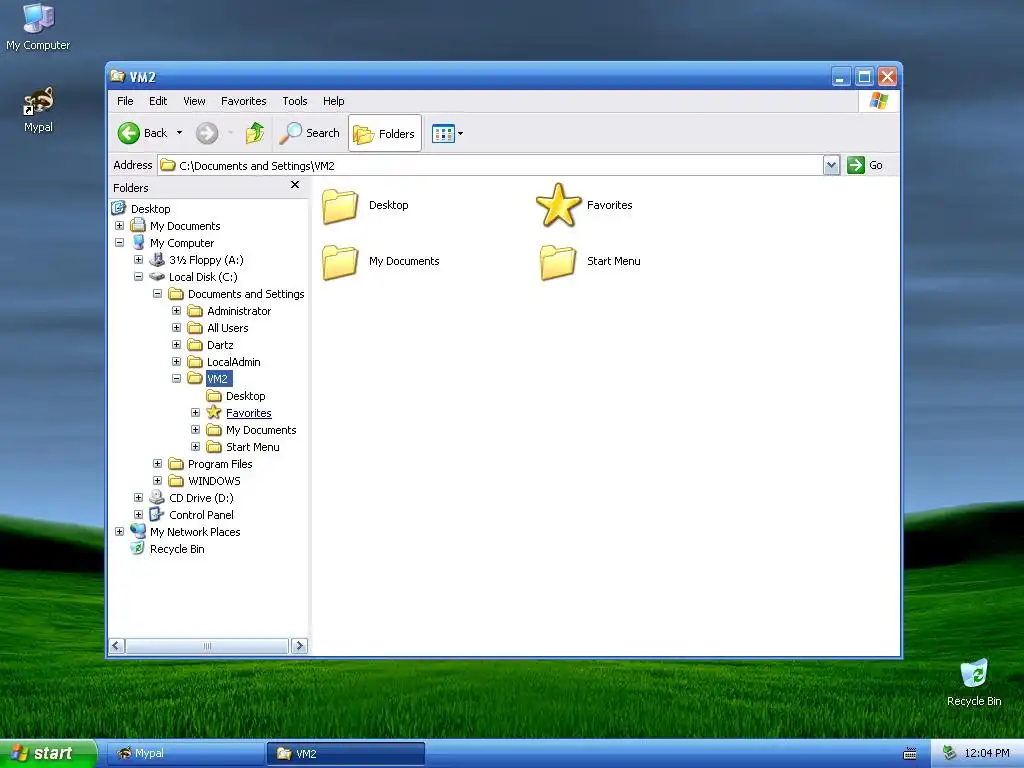Click inside the address path field
This screenshot has width=1024, height=768.
pos(490,165)
